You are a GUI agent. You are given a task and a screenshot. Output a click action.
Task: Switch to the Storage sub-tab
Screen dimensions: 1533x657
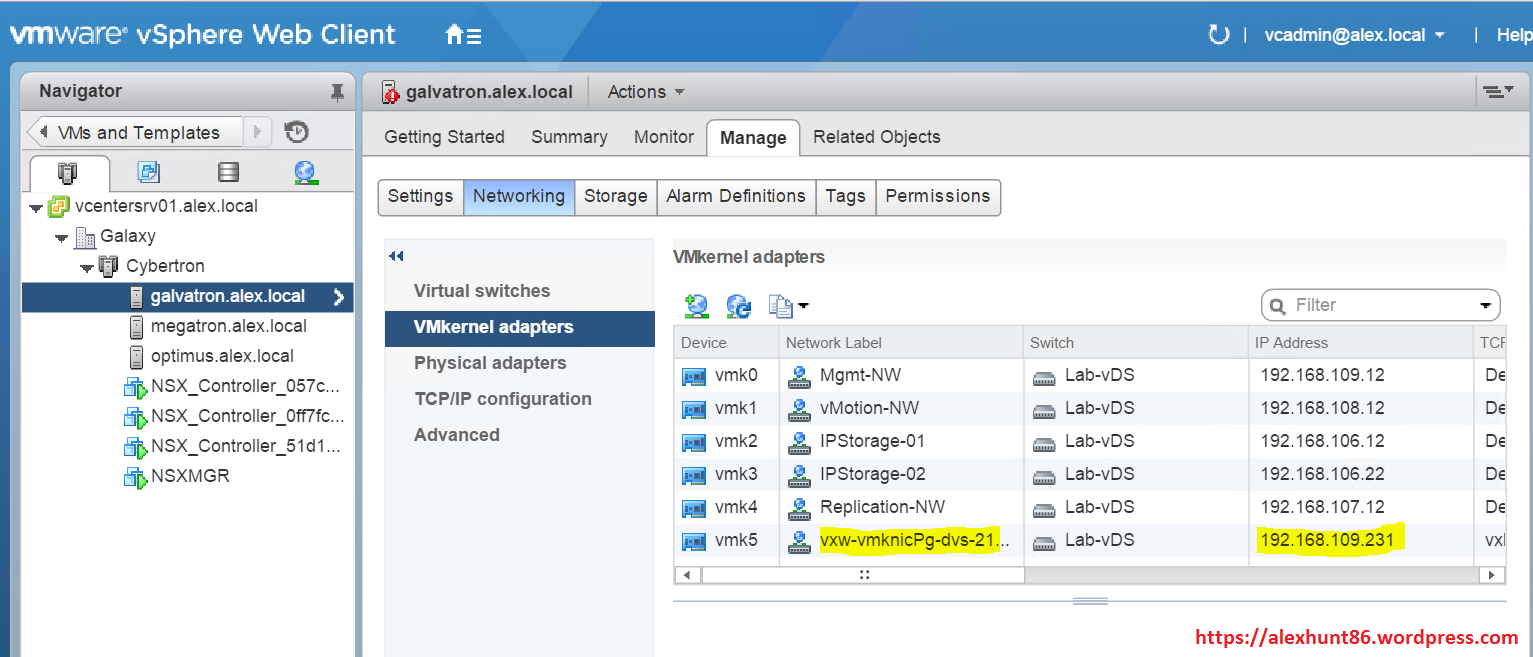pyautogui.click(x=615, y=196)
